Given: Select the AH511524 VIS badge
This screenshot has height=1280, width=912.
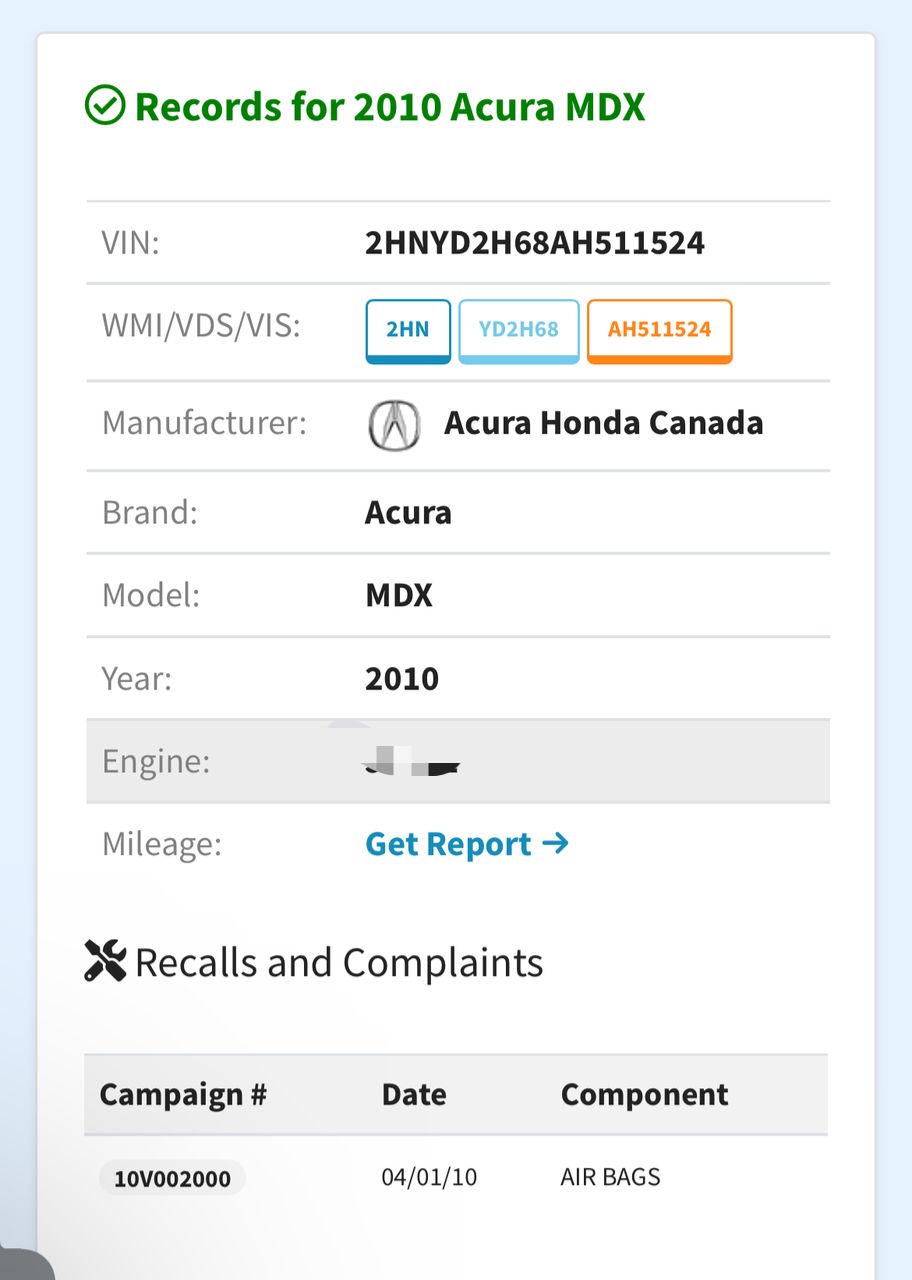Looking at the screenshot, I should point(659,330).
